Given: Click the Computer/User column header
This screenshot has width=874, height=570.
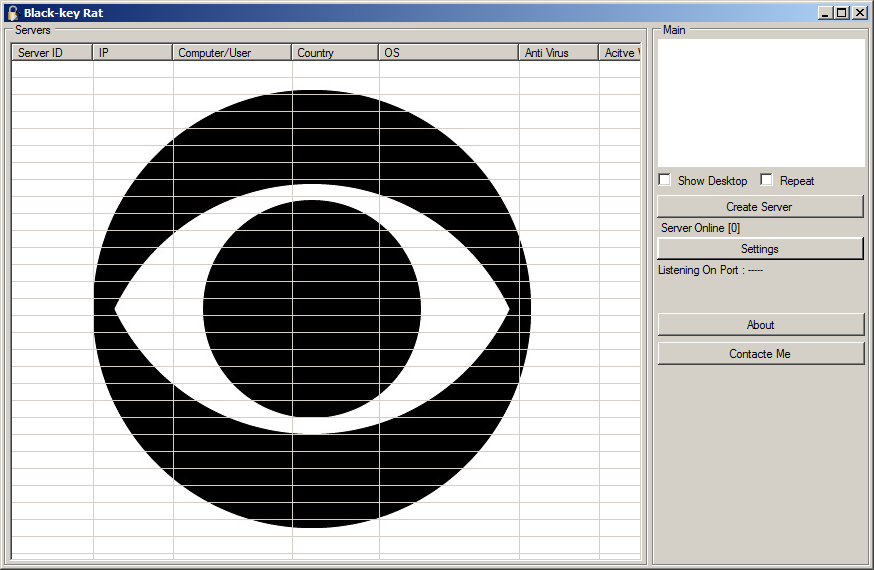Looking at the screenshot, I should (232, 53).
